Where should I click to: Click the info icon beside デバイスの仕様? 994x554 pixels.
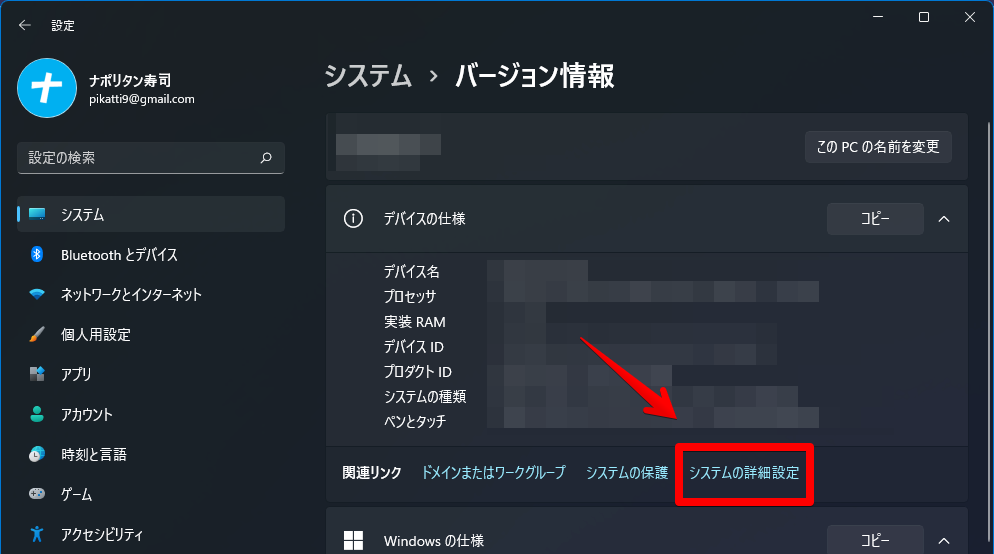[x=353, y=219]
